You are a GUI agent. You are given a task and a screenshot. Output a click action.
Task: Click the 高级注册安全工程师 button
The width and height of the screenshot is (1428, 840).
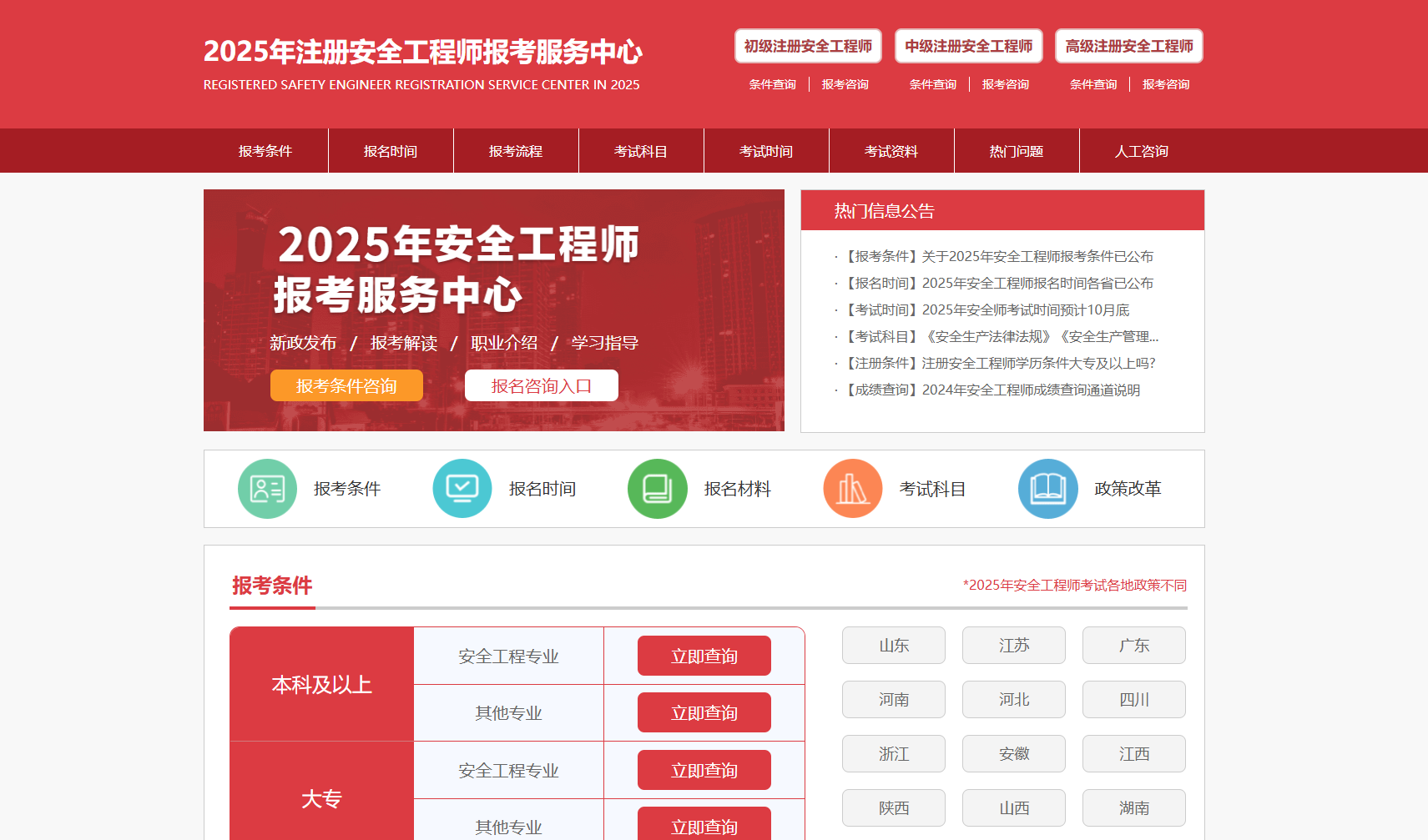[x=1128, y=46]
